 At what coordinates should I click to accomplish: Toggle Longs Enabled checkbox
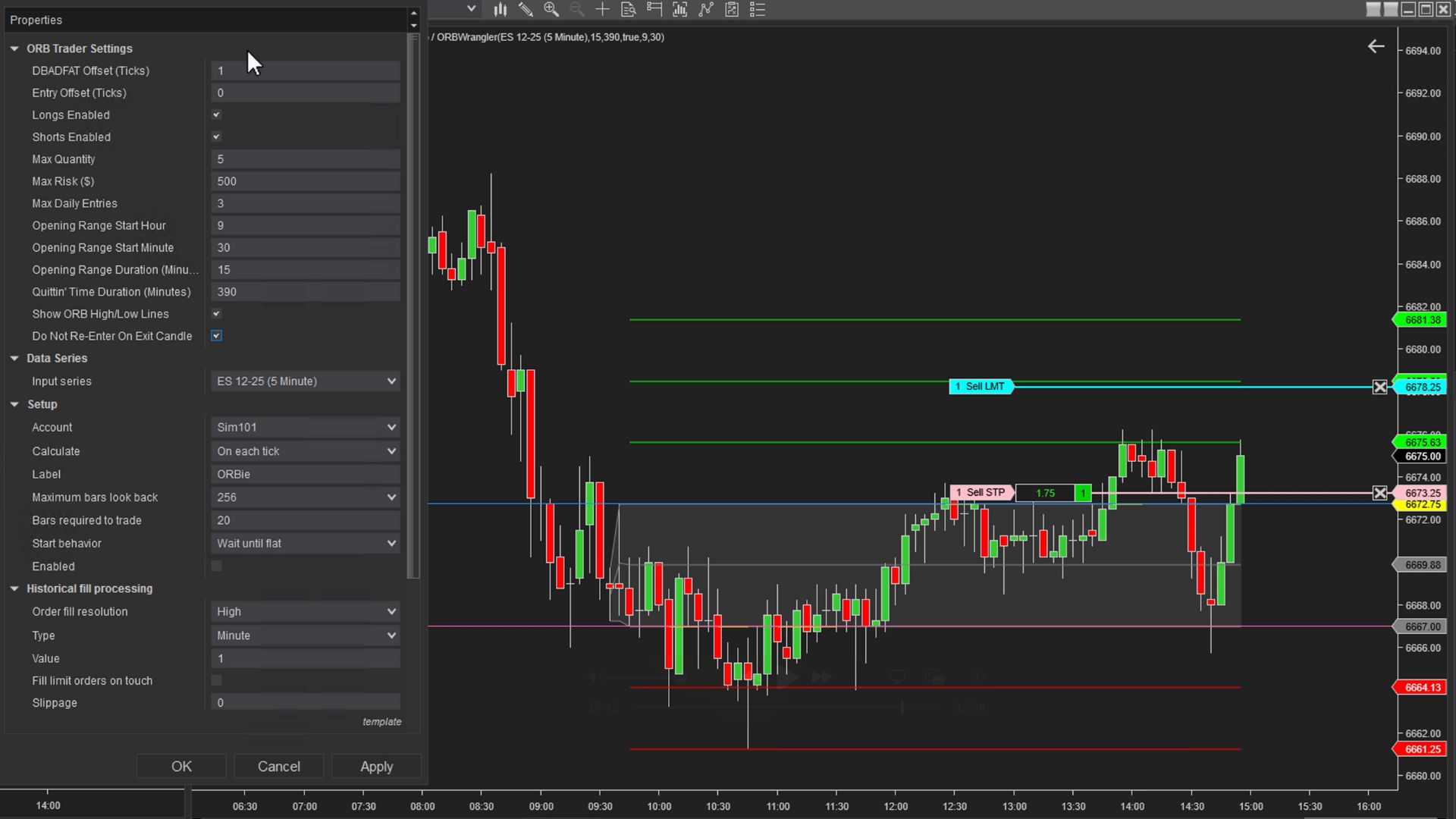216,115
